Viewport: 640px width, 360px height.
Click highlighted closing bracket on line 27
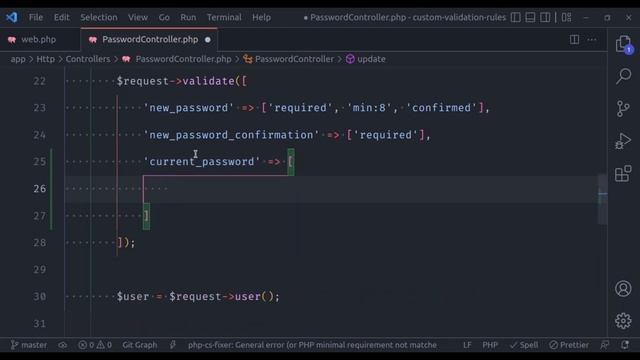pyautogui.click(x=147, y=216)
